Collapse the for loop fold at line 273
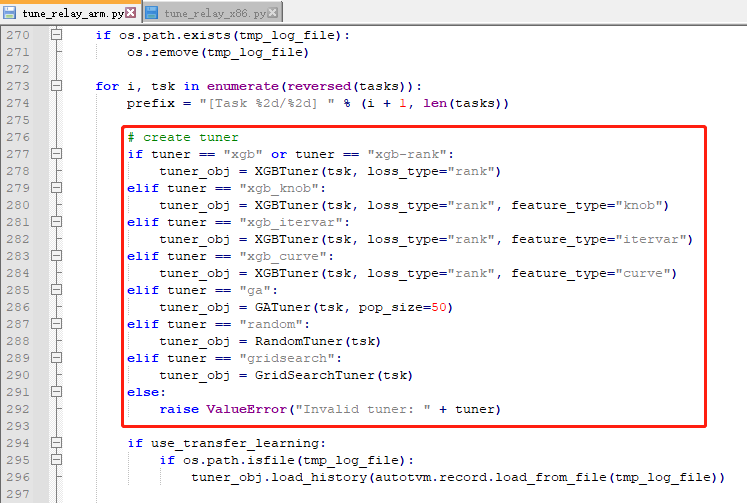 tap(56, 86)
